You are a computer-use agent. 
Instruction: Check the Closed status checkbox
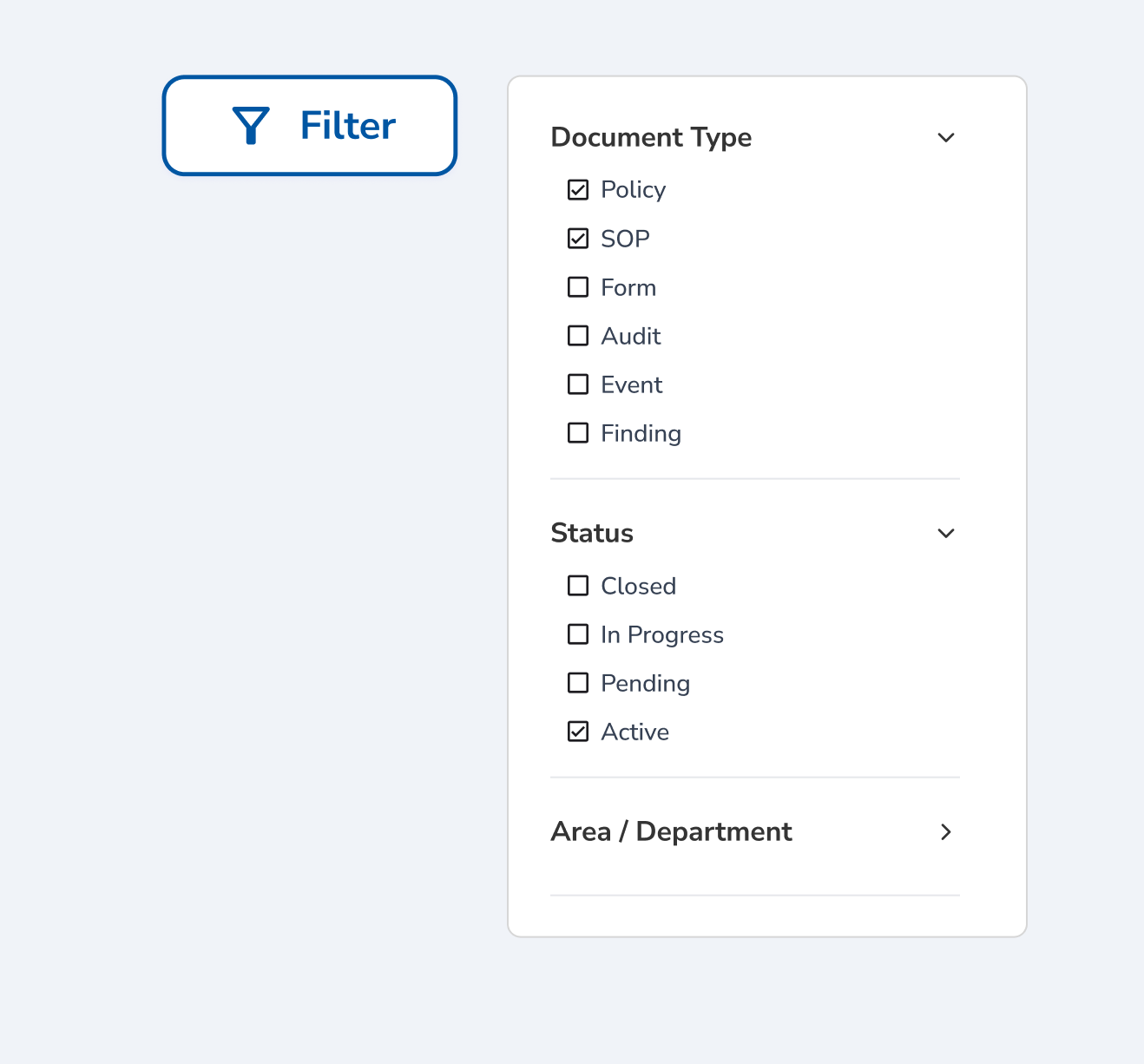click(578, 586)
